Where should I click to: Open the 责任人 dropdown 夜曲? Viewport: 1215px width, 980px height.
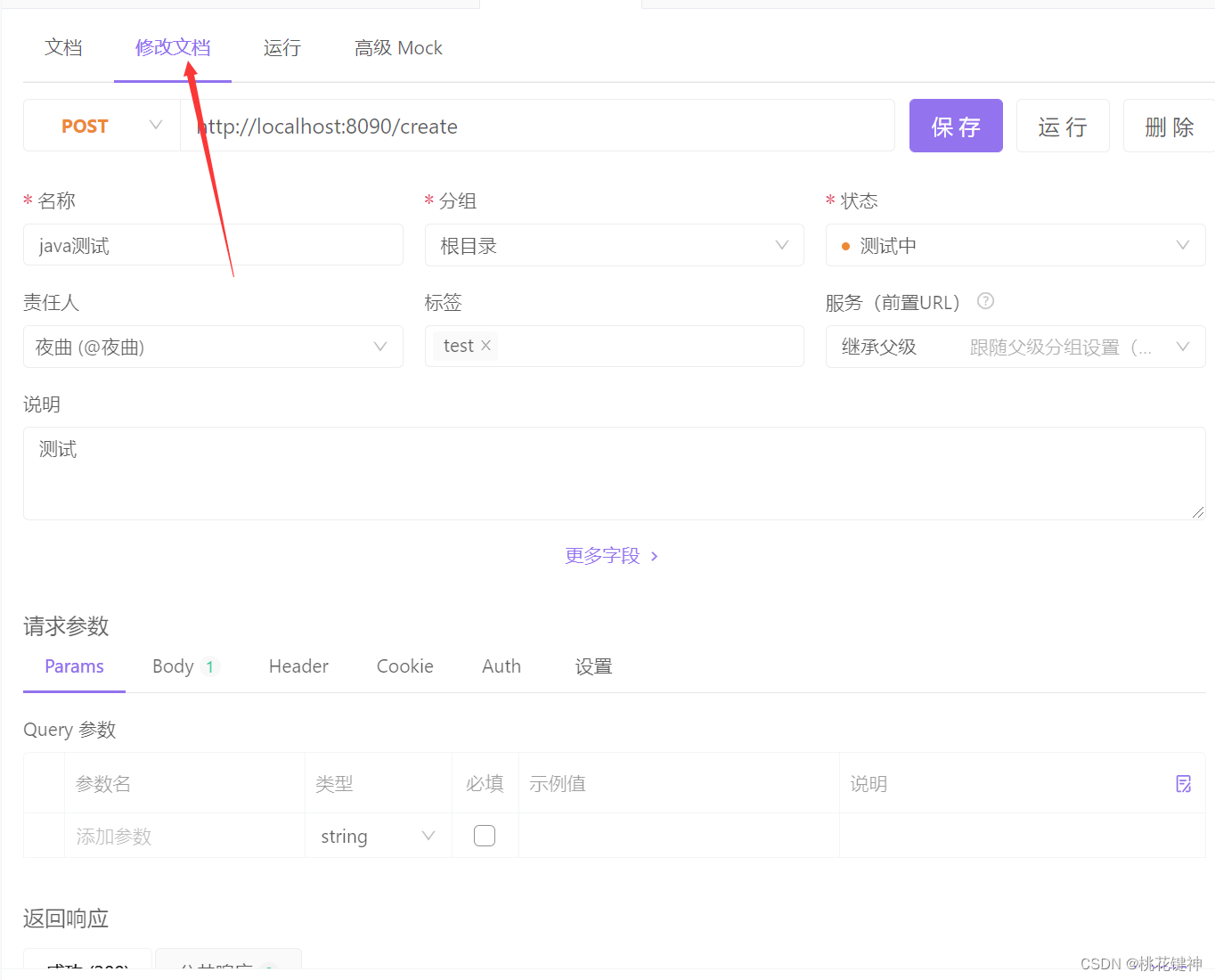coord(213,347)
